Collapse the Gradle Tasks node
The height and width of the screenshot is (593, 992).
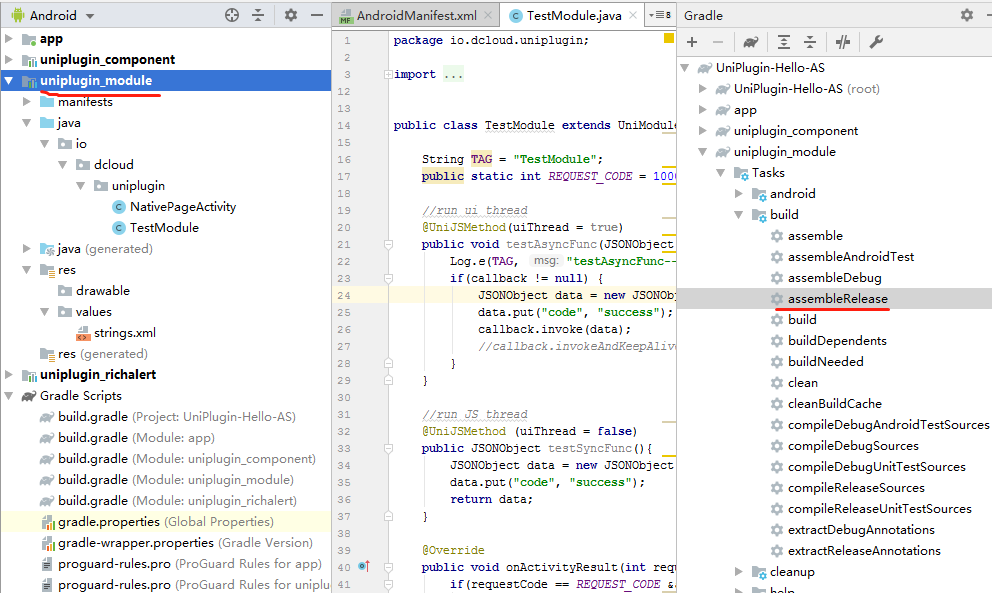(721, 173)
